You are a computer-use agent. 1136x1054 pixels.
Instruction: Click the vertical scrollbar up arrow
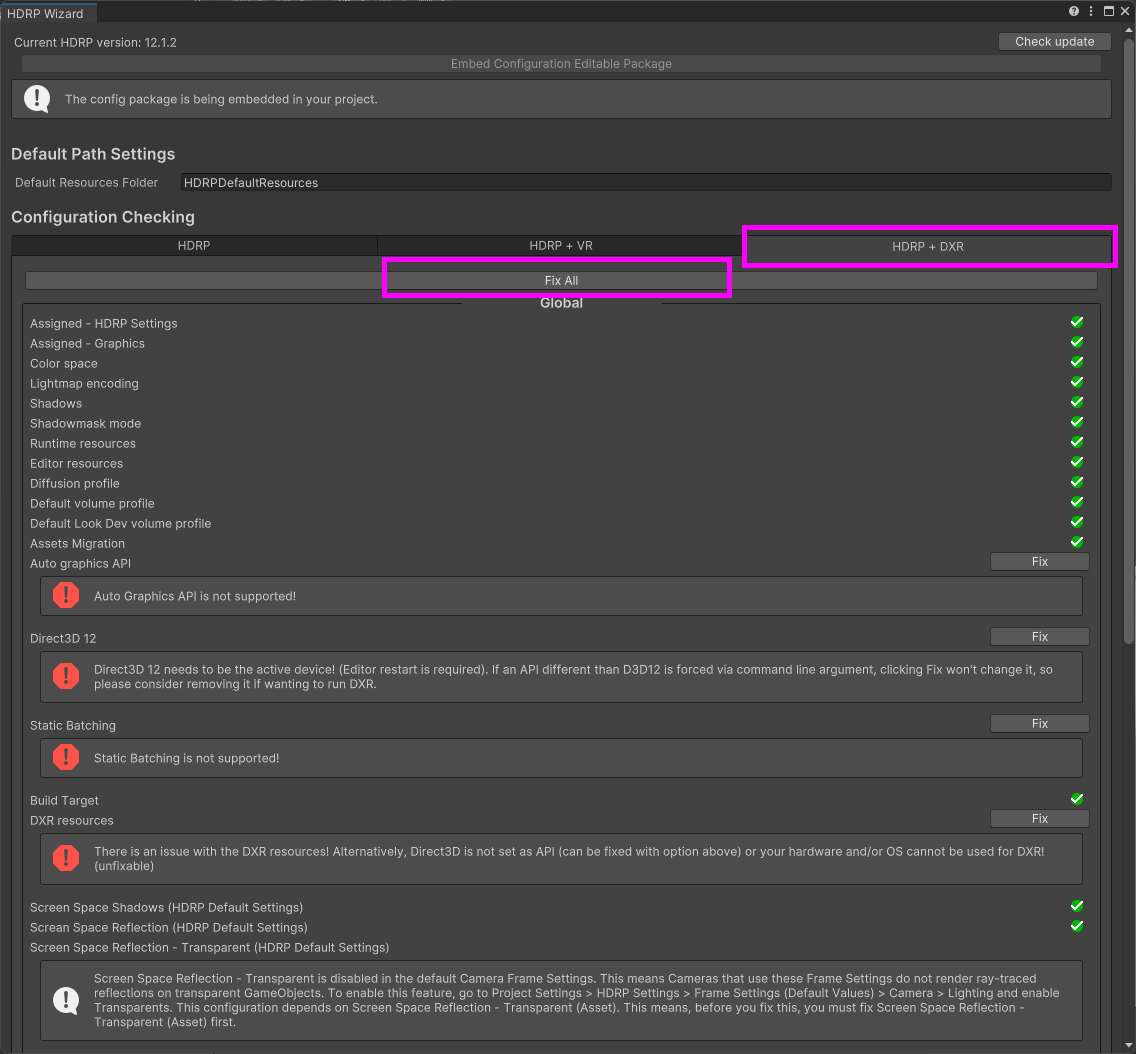1129,30
